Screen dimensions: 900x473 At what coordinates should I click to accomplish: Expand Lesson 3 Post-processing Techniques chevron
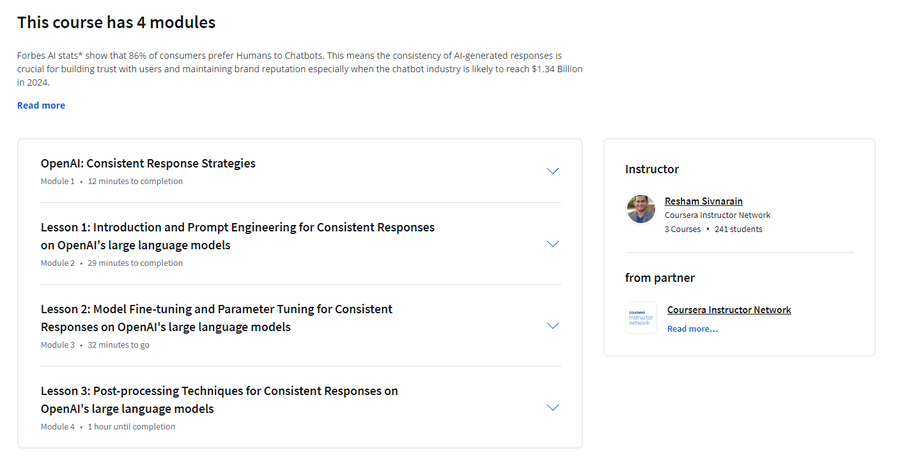click(553, 408)
